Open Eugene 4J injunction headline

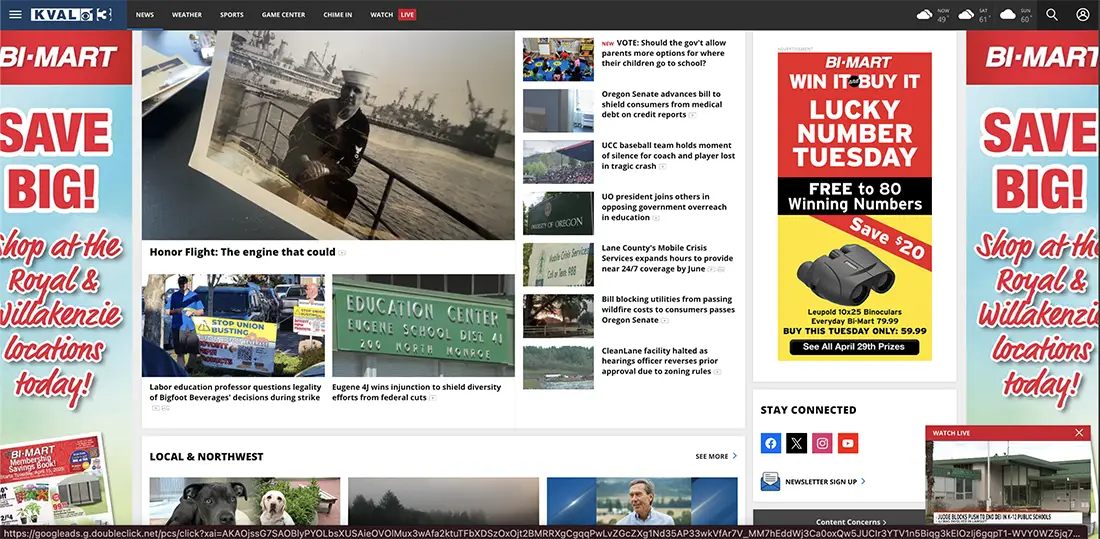[417, 392]
